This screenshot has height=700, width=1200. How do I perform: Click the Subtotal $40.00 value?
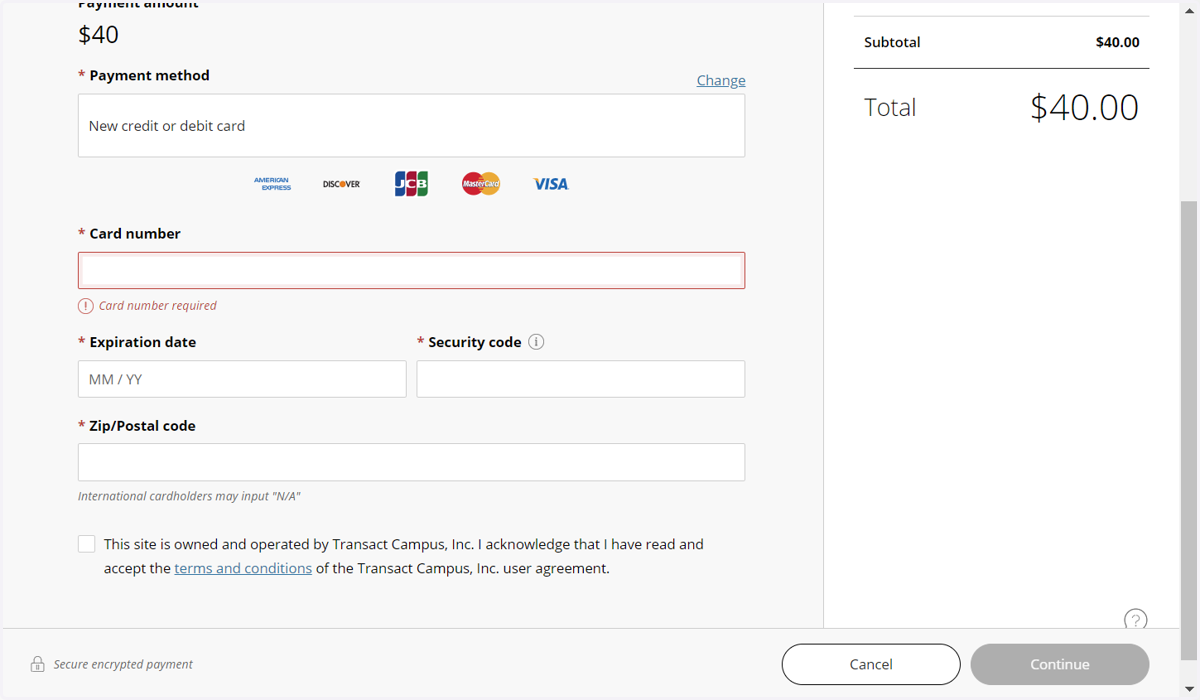[1117, 42]
